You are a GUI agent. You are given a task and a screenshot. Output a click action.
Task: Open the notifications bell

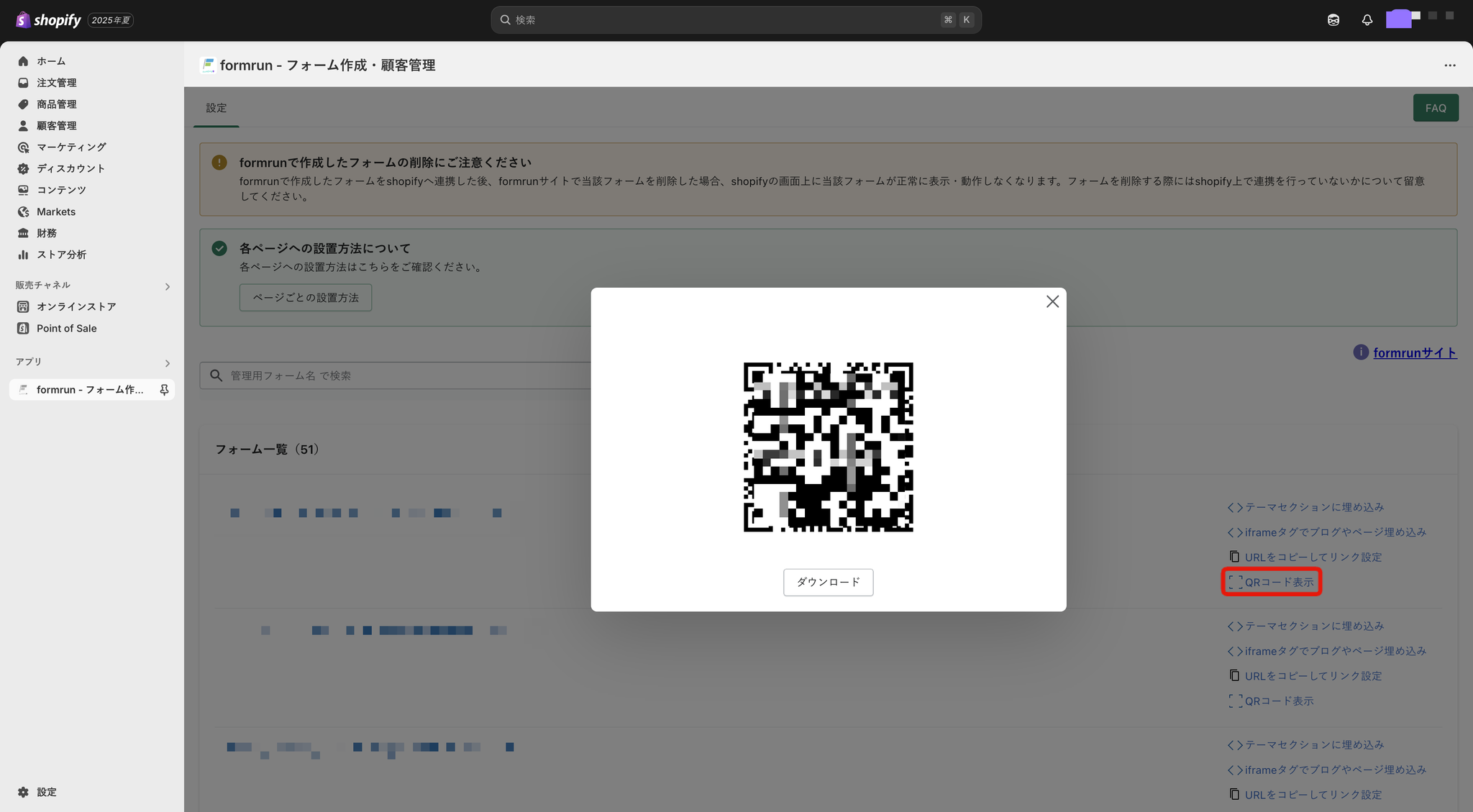[x=1367, y=20]
